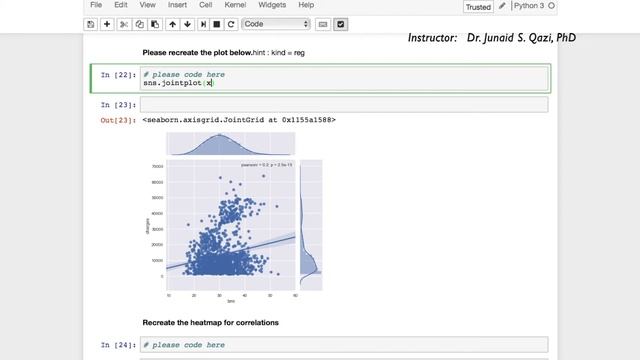This screenshot has height=360, width=640.
Task: Click the pencil edit mode indicator
Action: click(x=502, y=6)
